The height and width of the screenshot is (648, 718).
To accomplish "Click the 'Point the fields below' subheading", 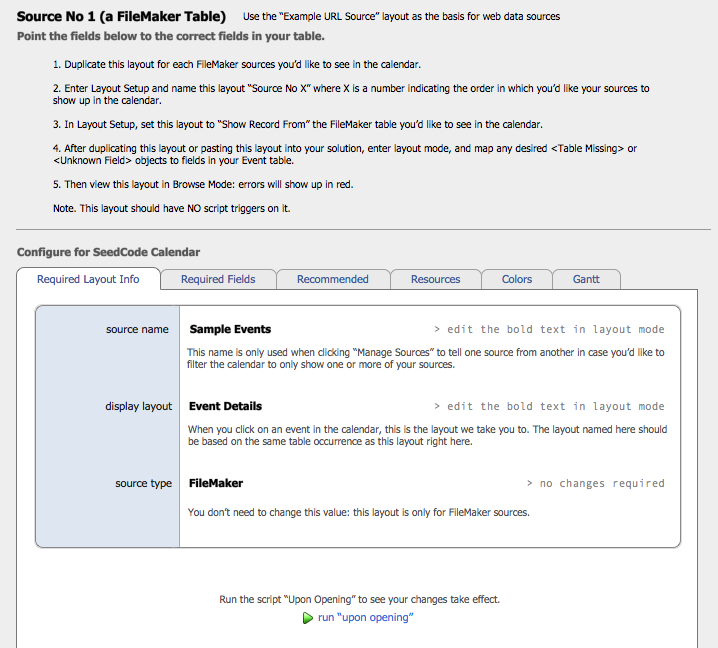I will 171,36.
